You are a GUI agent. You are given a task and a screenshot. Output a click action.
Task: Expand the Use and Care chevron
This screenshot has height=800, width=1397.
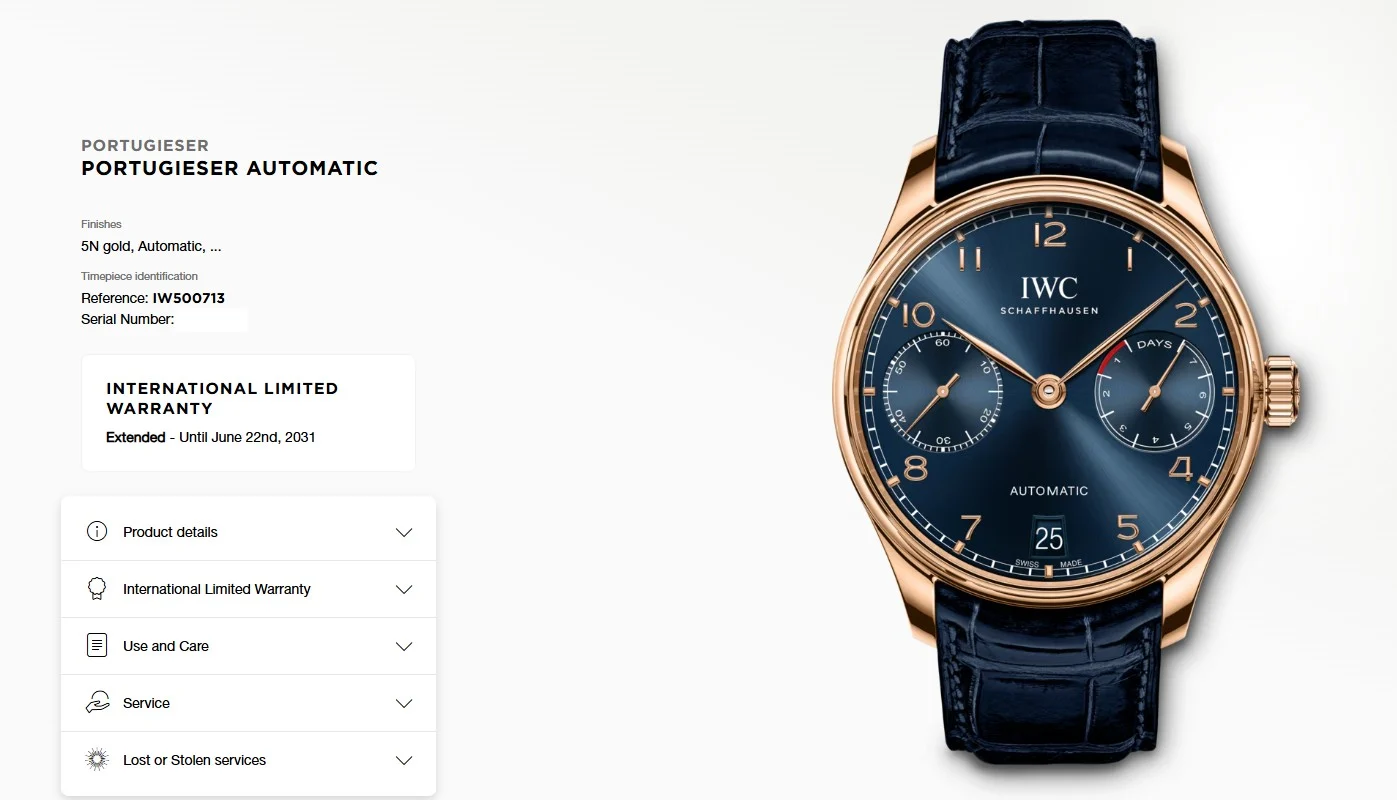404,646
